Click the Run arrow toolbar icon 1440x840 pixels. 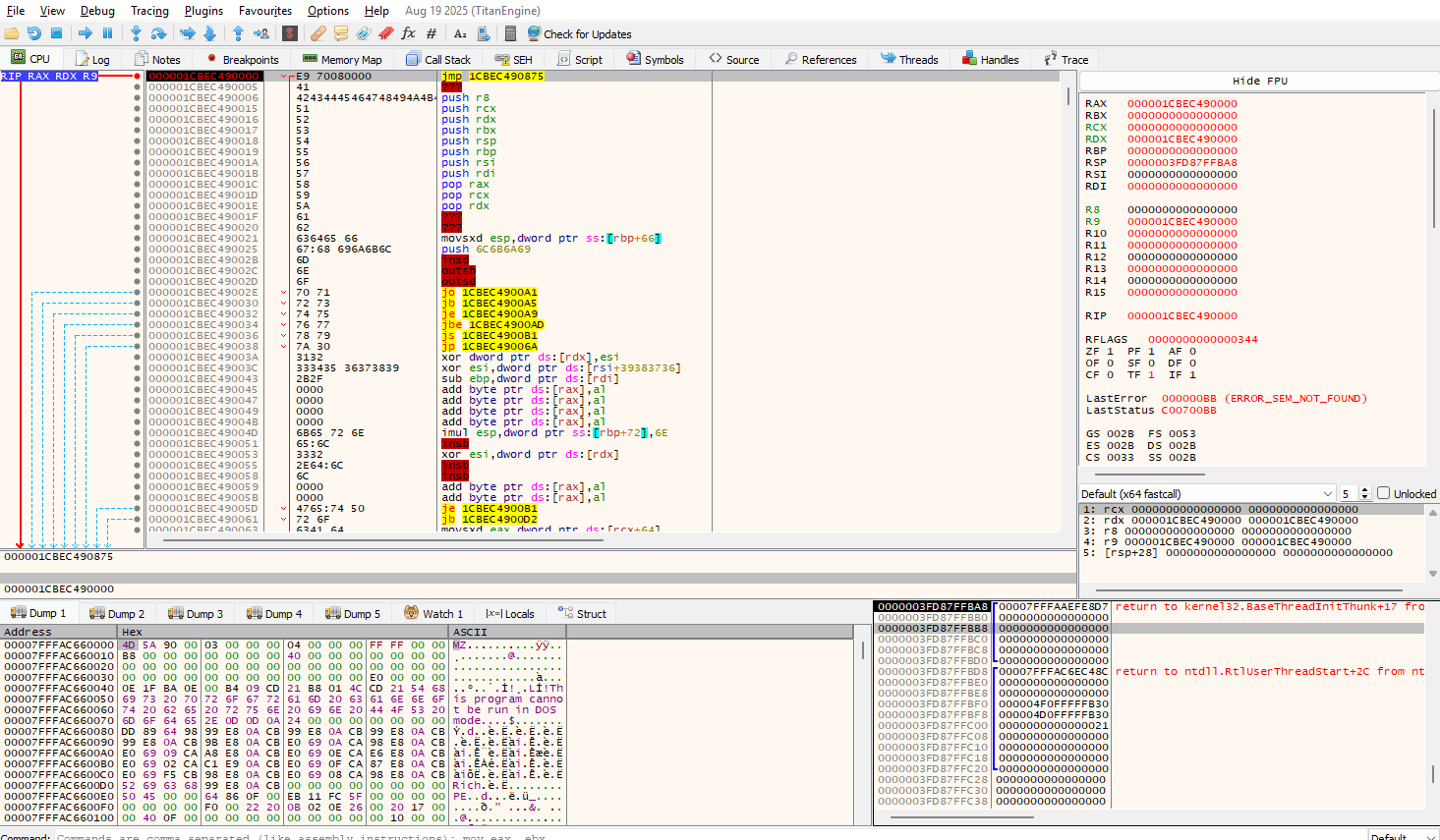coord(86,33)
